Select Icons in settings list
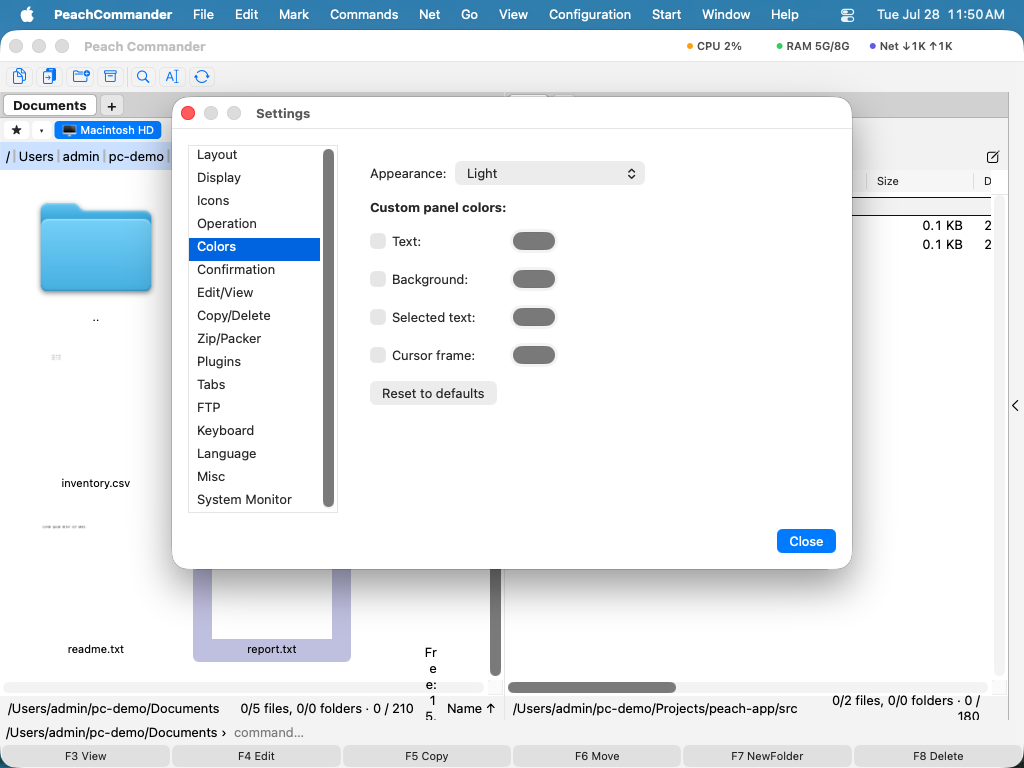This screenshot has width=1024, height=768. coord(255,200)
